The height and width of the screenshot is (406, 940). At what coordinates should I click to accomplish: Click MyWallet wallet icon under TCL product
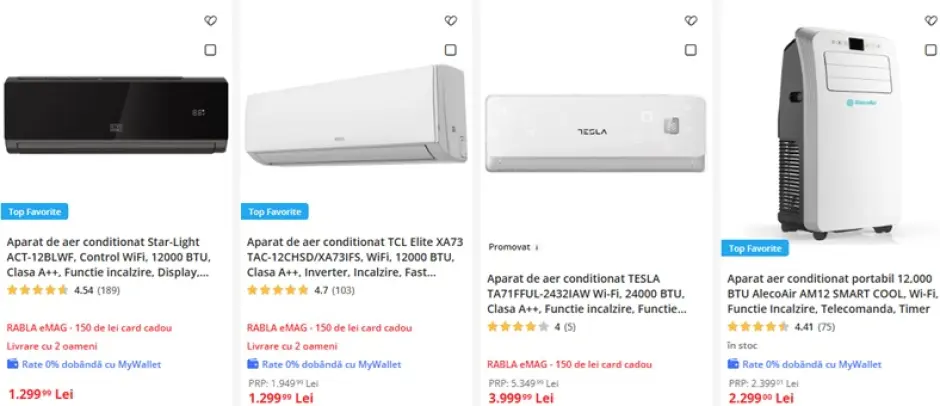(x=254, y=364)
